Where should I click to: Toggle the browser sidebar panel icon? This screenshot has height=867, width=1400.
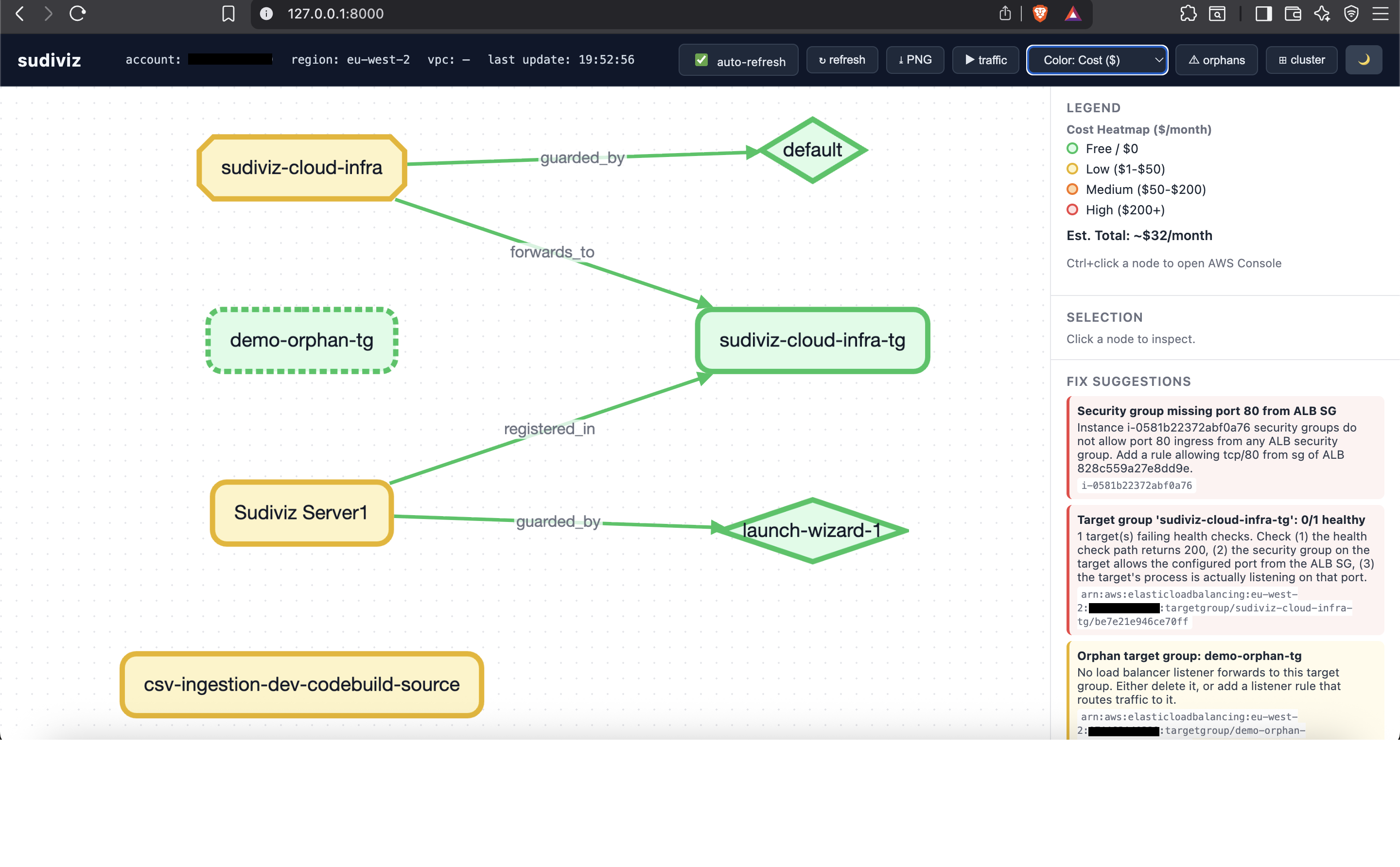[x=1263, y=13]
